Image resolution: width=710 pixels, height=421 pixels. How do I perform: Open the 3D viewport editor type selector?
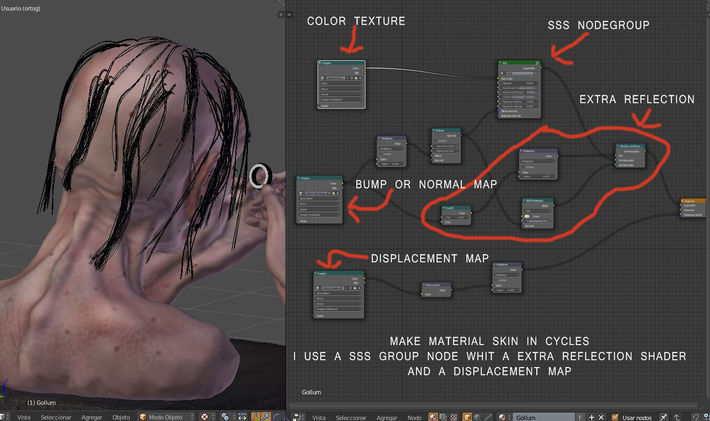click(3, 417)
